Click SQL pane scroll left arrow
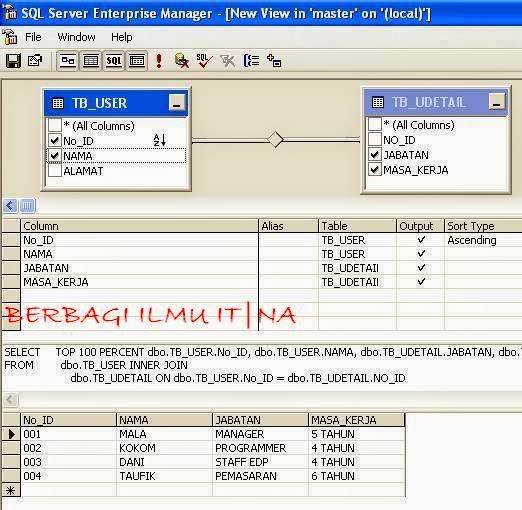The width and height of the screenshot is (522, 510). (10, 399)
